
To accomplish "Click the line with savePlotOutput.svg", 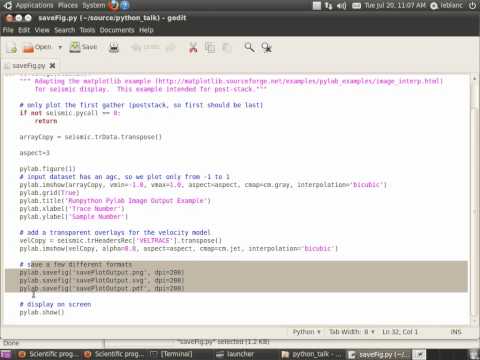I will (102, 280).
